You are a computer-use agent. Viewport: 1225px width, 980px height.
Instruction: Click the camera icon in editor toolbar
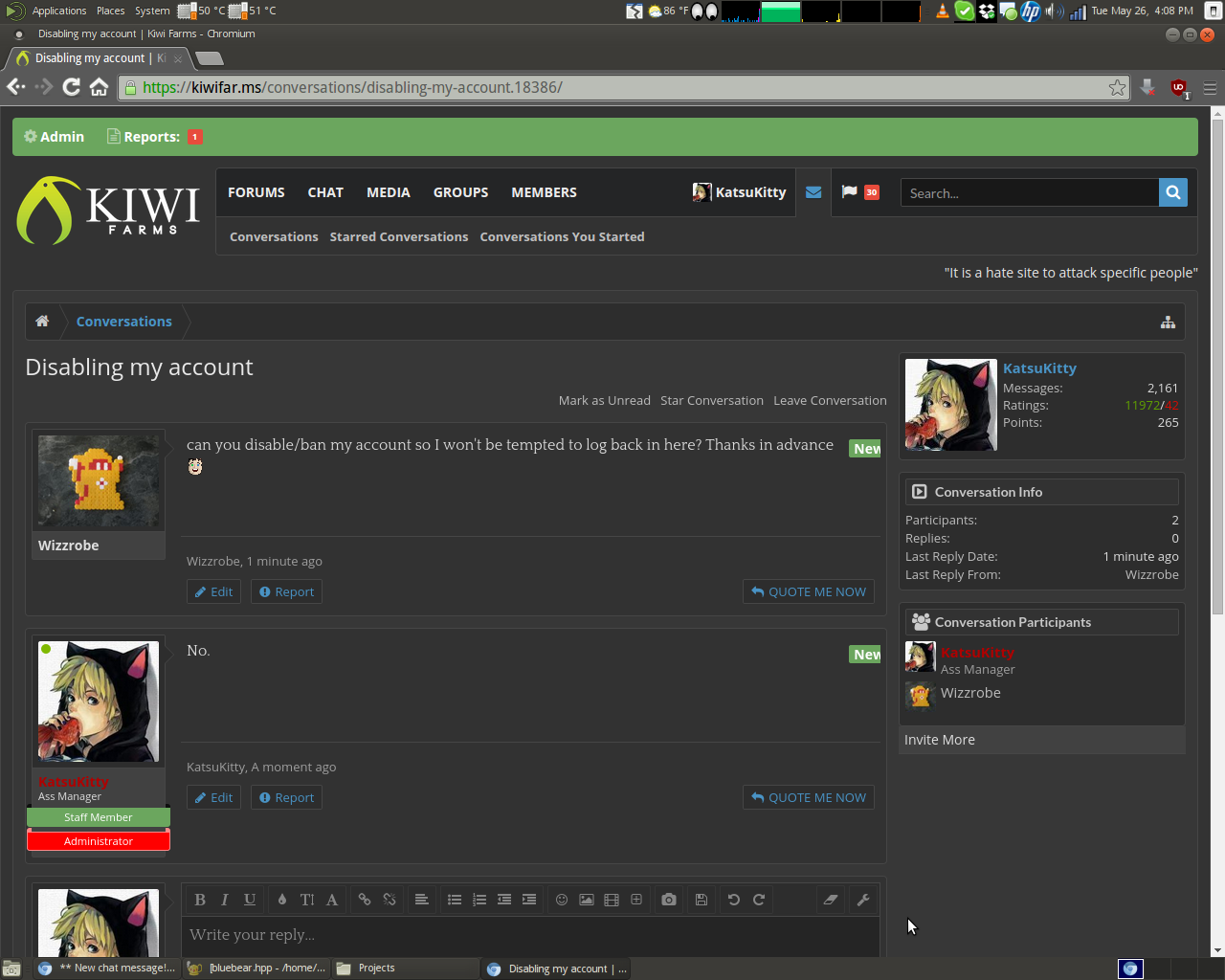coord(669,900)
